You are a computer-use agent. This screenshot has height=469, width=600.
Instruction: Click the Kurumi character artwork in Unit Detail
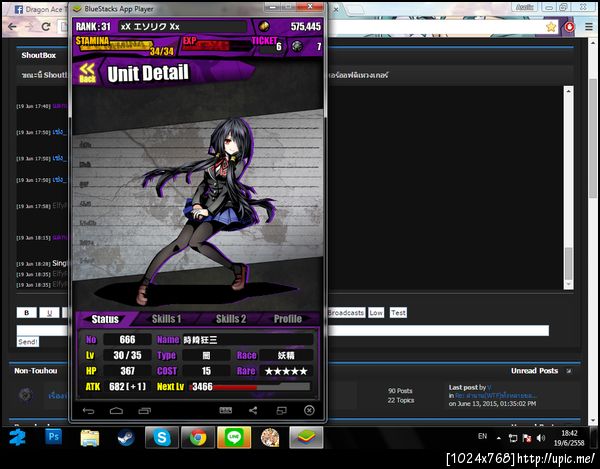[207, 210]
